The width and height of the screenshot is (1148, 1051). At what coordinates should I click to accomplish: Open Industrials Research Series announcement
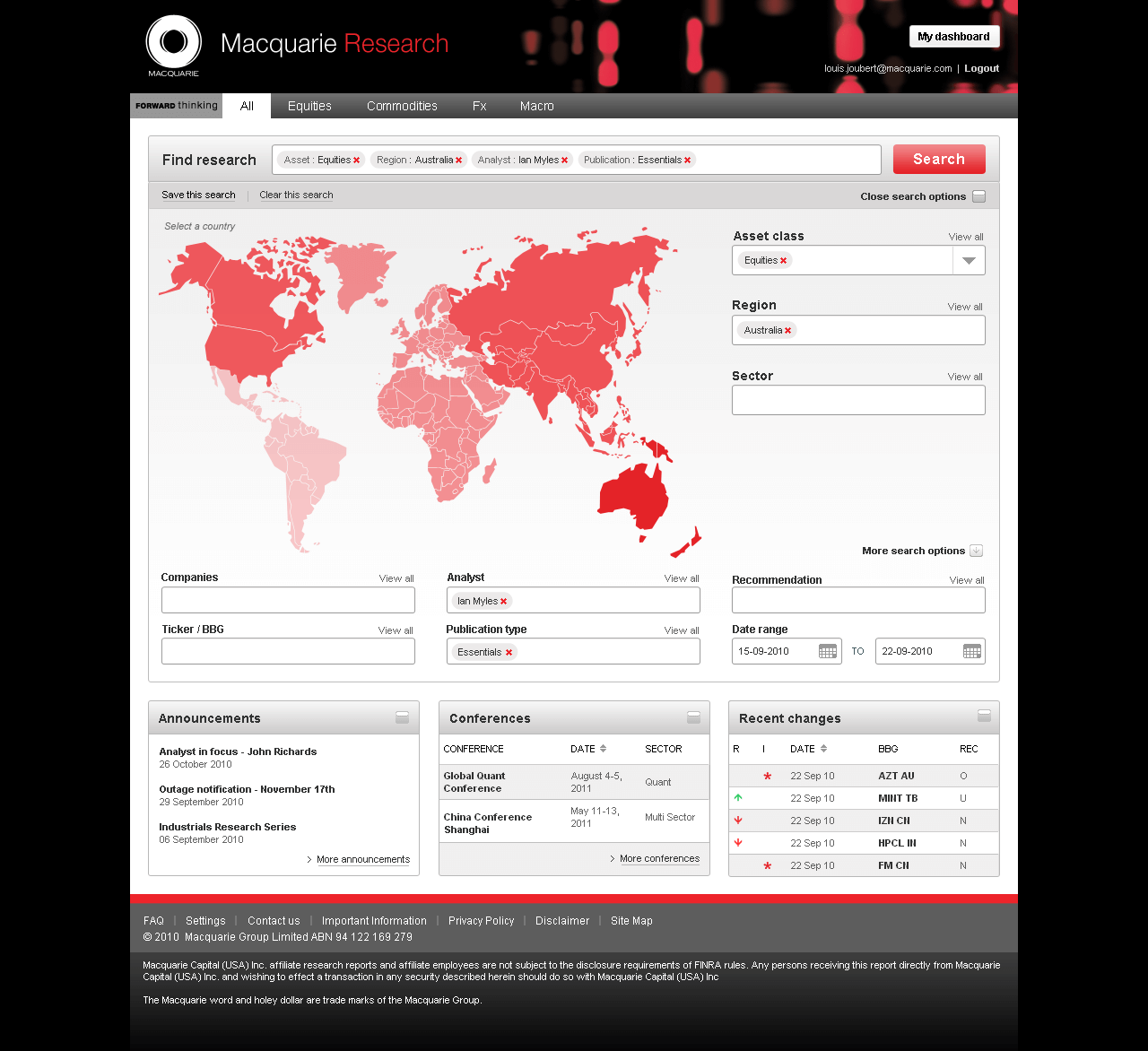pyautogui.click(x=228, y=827)
